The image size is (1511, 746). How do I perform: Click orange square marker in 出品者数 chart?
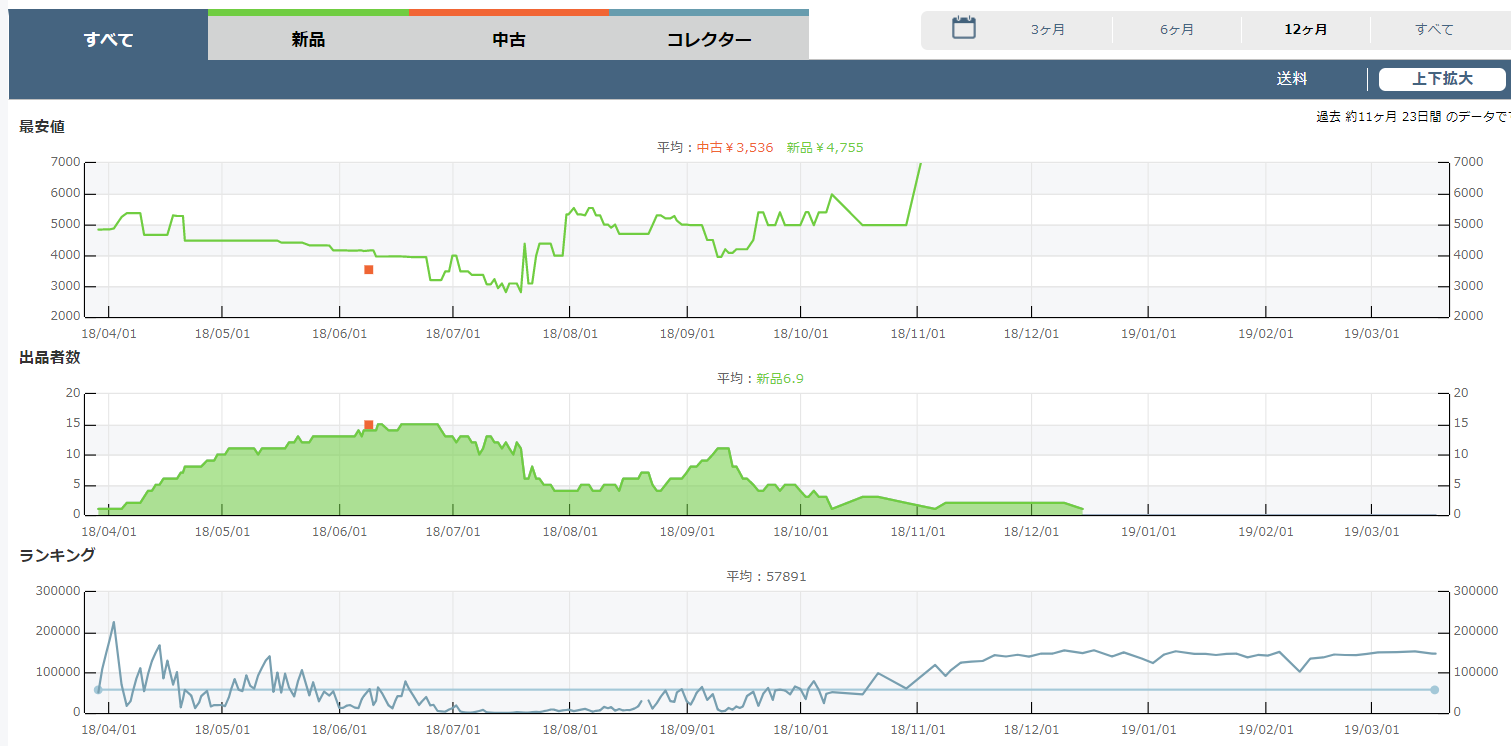369,425
